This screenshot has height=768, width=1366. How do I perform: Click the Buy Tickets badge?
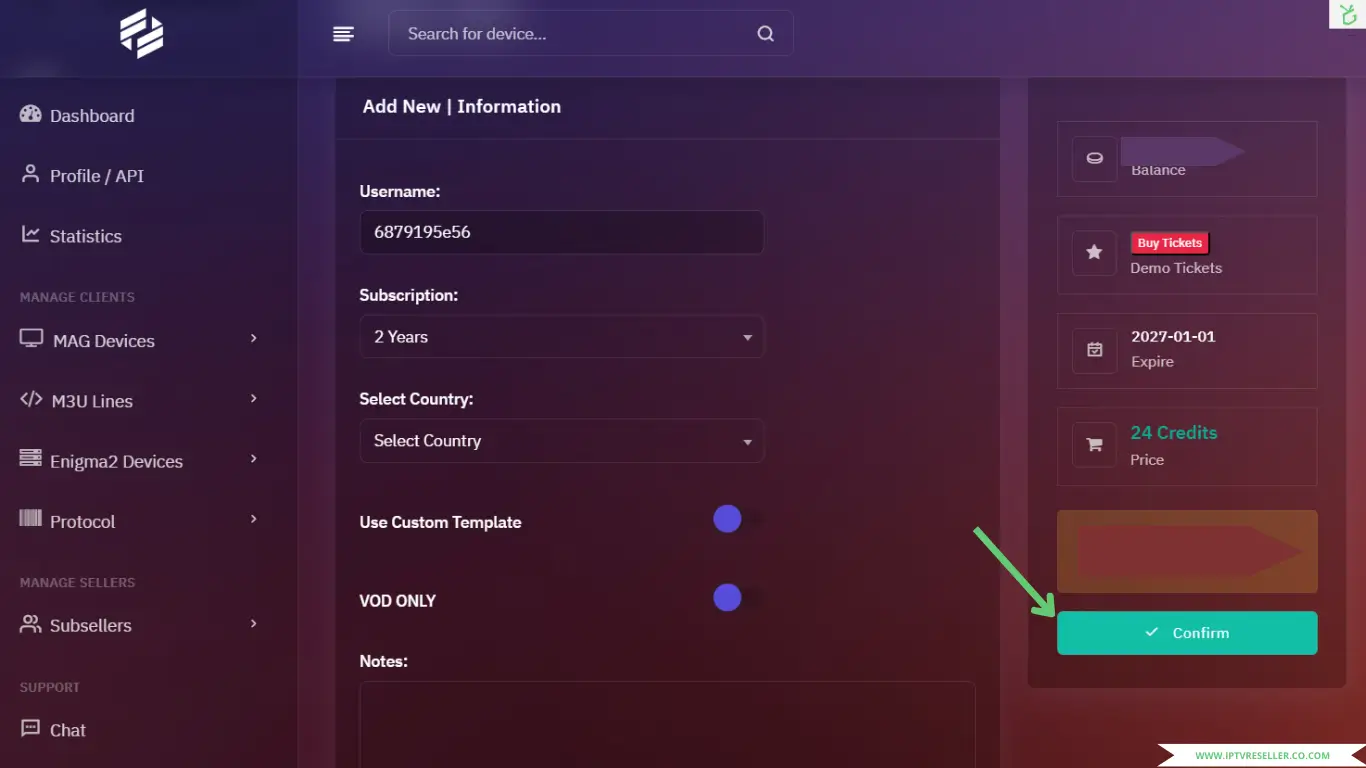pos(1169,243)
